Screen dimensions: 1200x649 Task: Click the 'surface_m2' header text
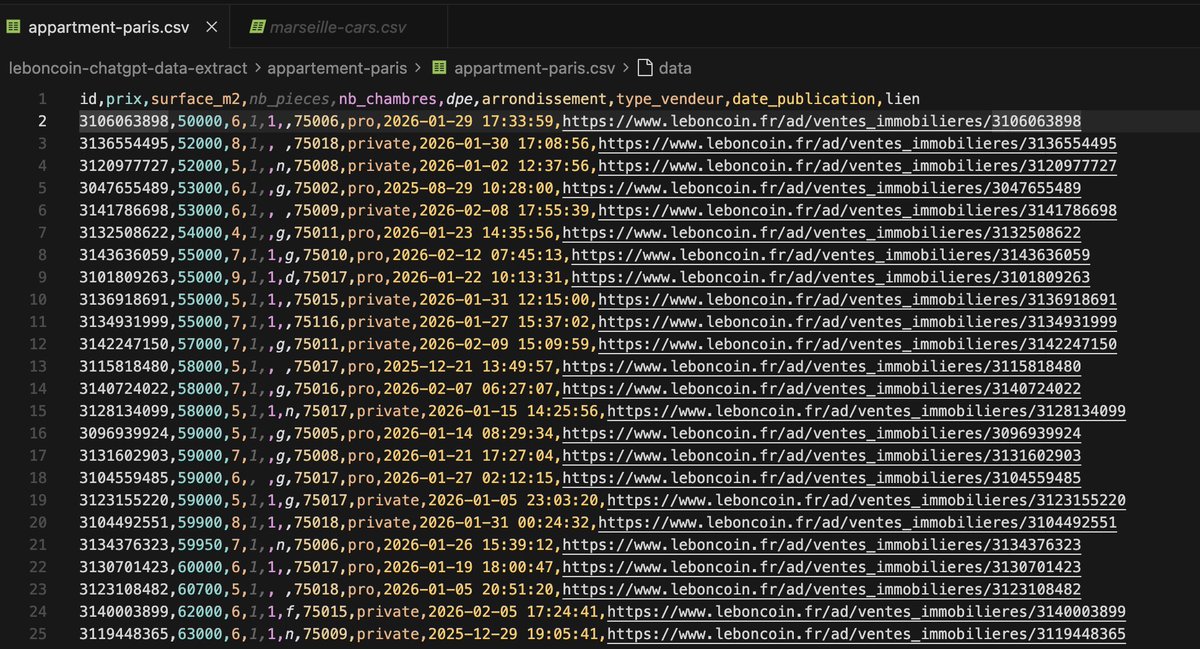coord(196,99)
